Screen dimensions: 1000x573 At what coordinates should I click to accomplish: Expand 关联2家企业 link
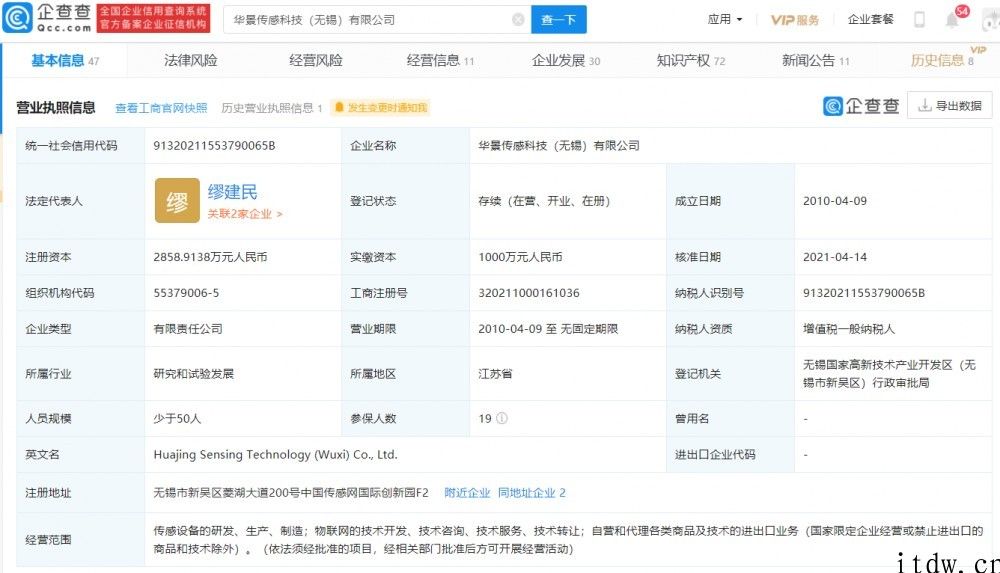pos(245,214)
